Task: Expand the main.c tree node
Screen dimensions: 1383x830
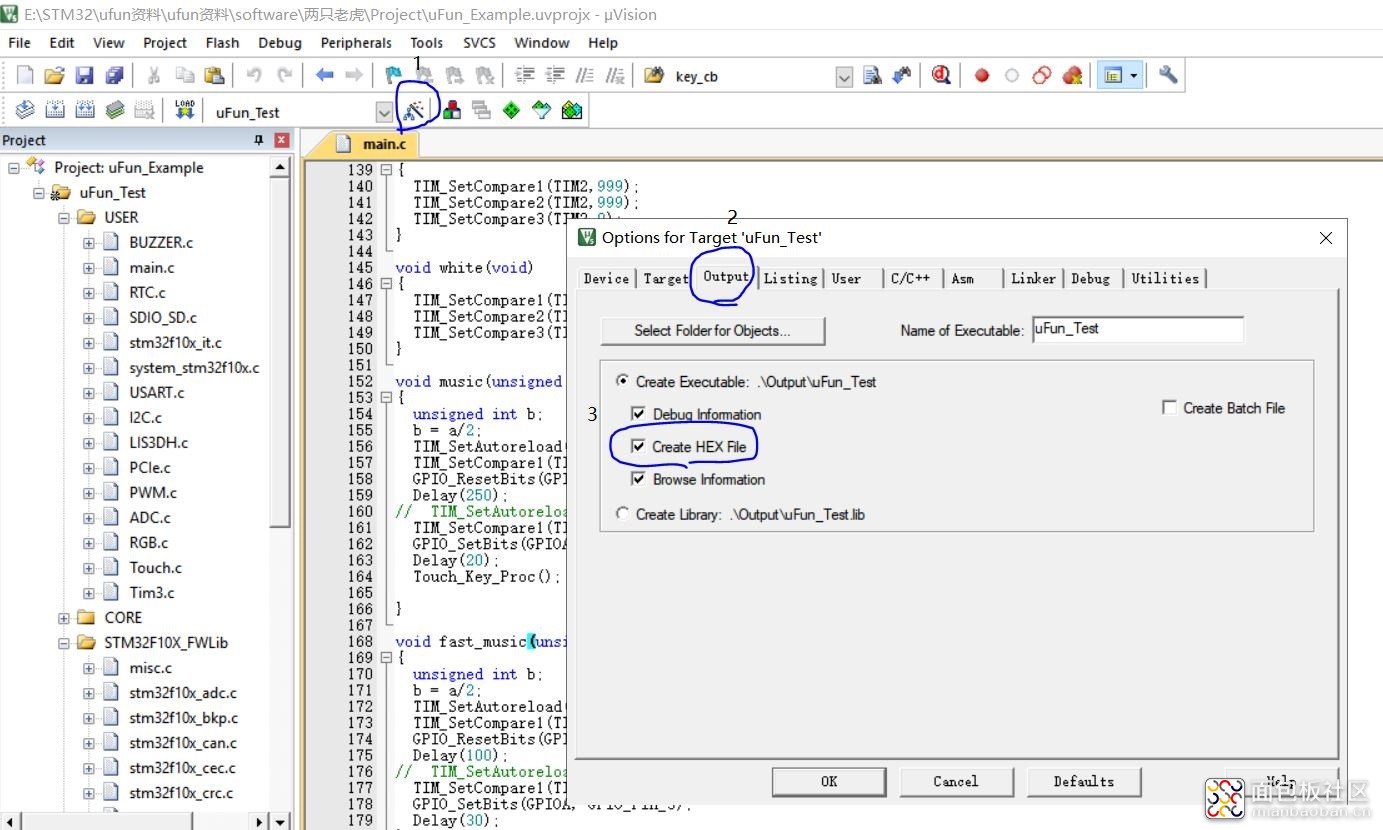Action: [x=89, y=268]
